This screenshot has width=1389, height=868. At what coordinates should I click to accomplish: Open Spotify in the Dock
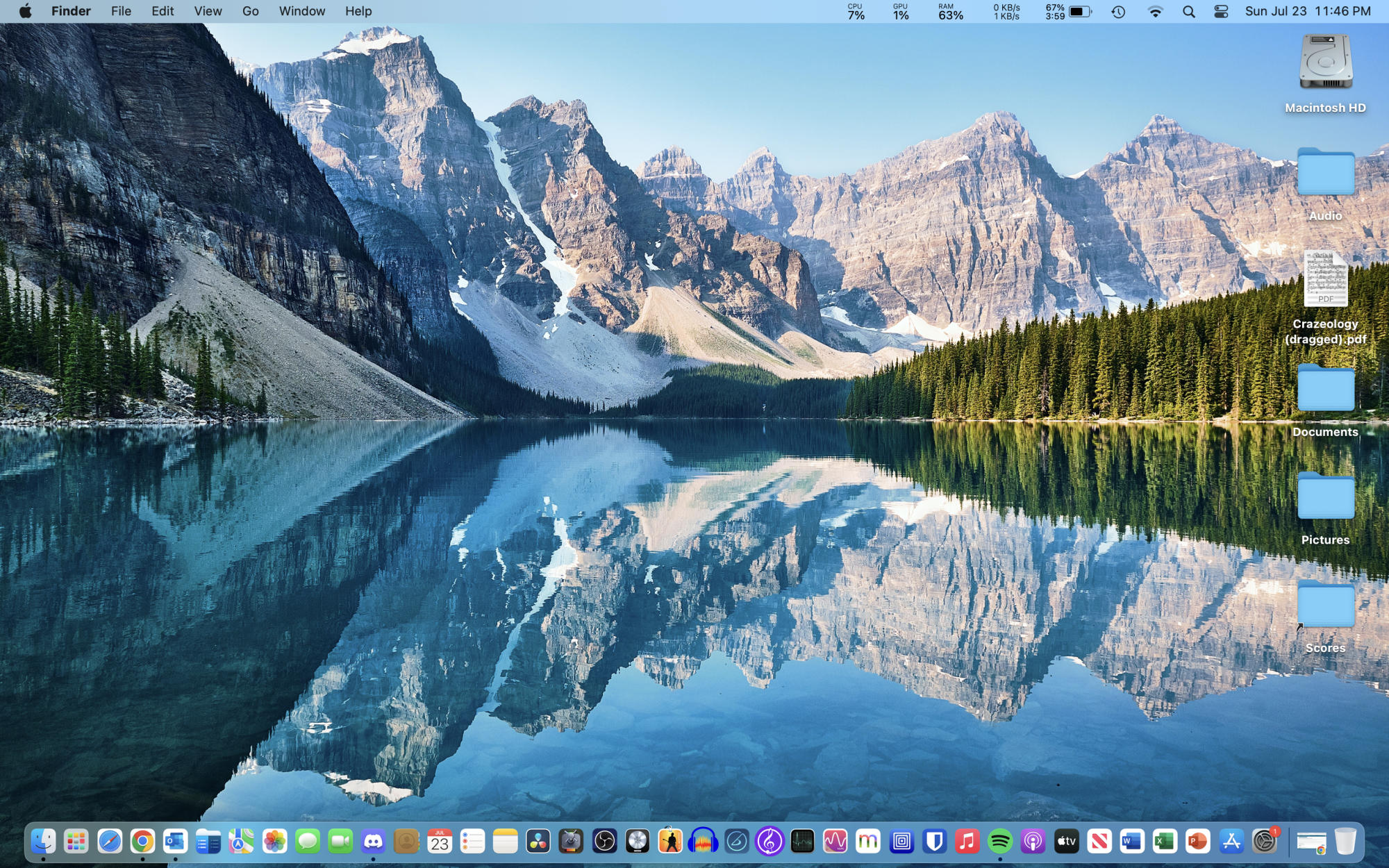tap(1000, 842)
